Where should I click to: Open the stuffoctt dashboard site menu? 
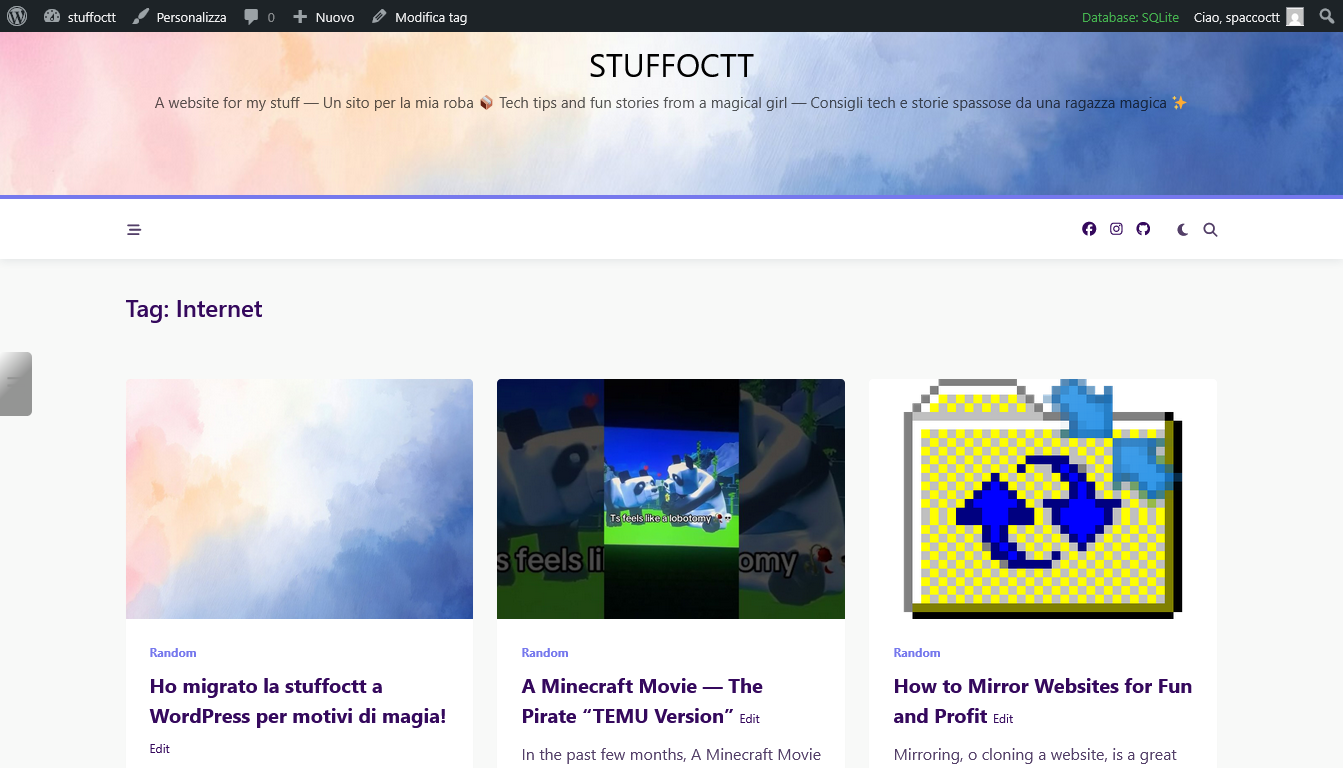click(x=80, y=17)
